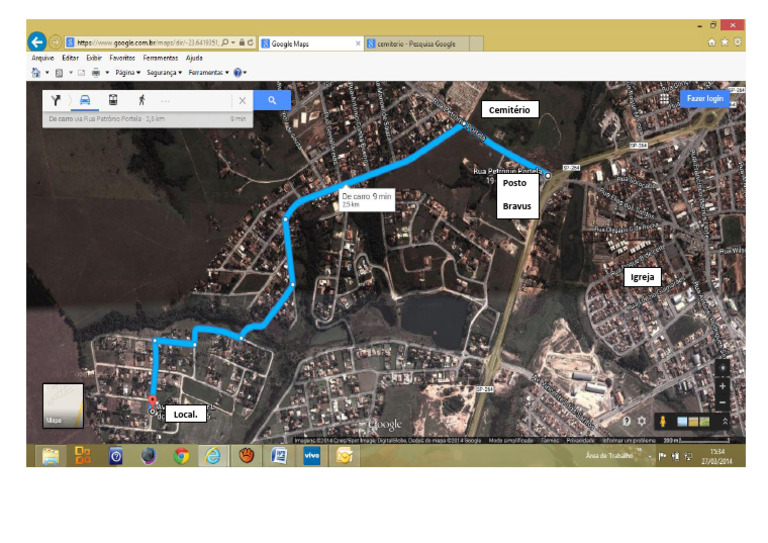This screenshot has height=543, width=768.
Task: Click the blue help question mark icon
Action: pos(238,72)
